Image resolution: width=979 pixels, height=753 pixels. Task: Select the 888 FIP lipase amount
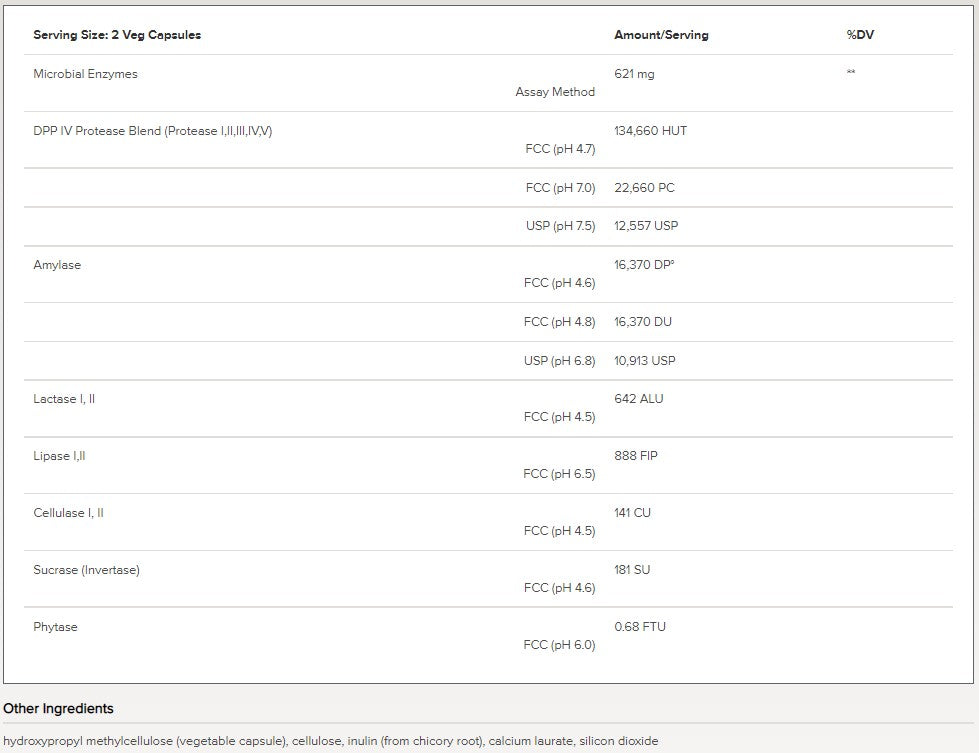click(x=636, y=456)
